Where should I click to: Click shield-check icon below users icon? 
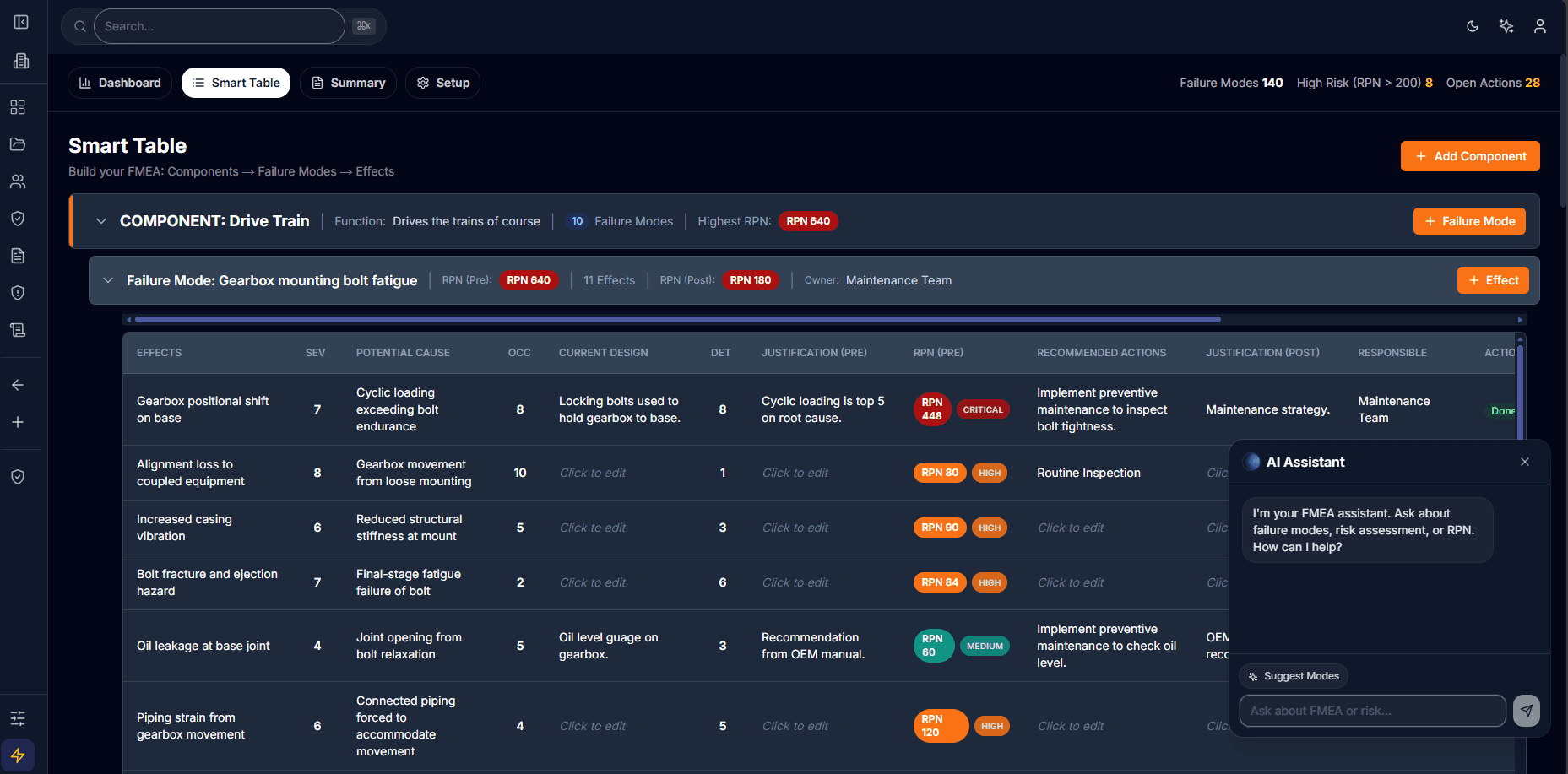(x=18, y=219)
